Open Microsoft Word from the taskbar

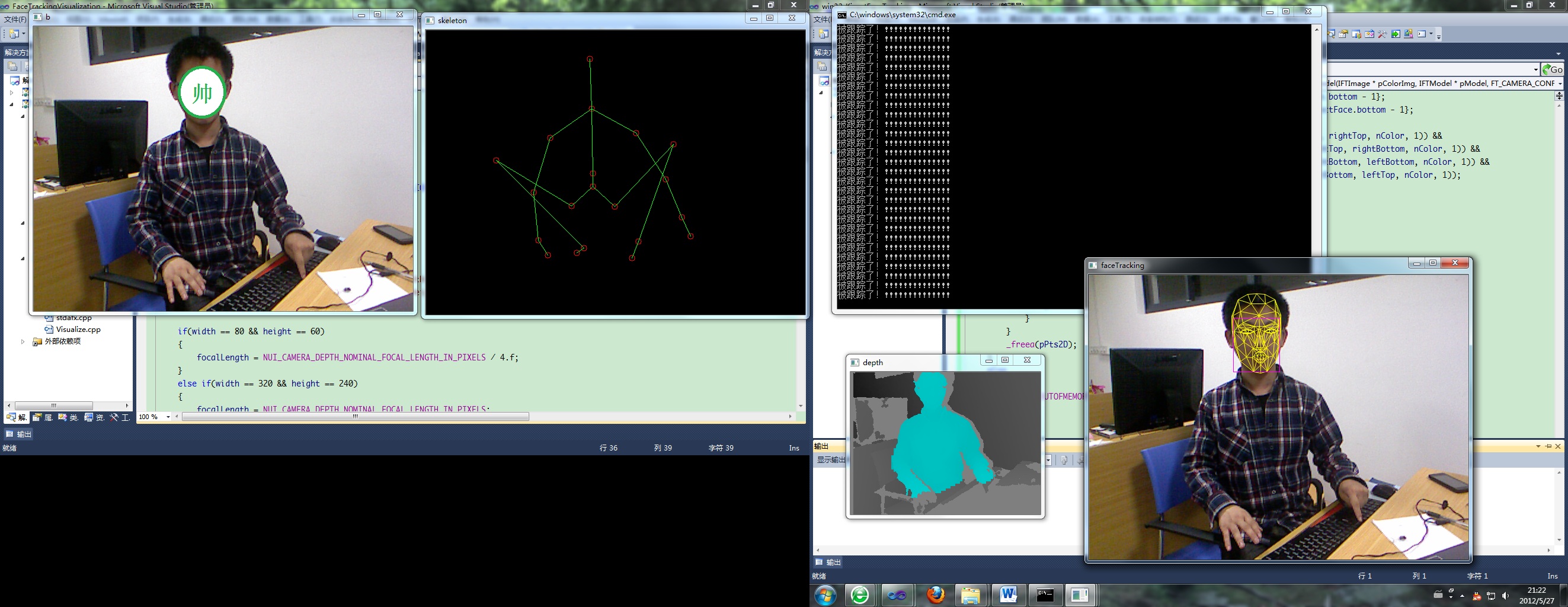pyautogui.click(x=1008, y=595)
